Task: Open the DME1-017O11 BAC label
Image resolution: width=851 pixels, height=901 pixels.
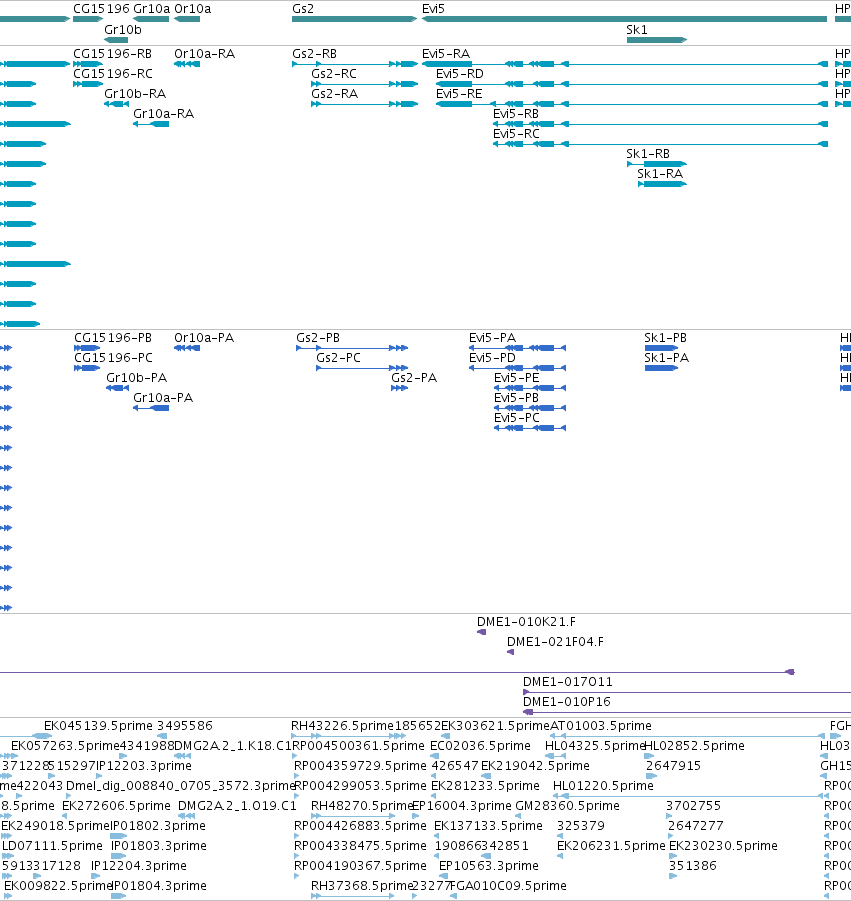Action: (568, 682)
